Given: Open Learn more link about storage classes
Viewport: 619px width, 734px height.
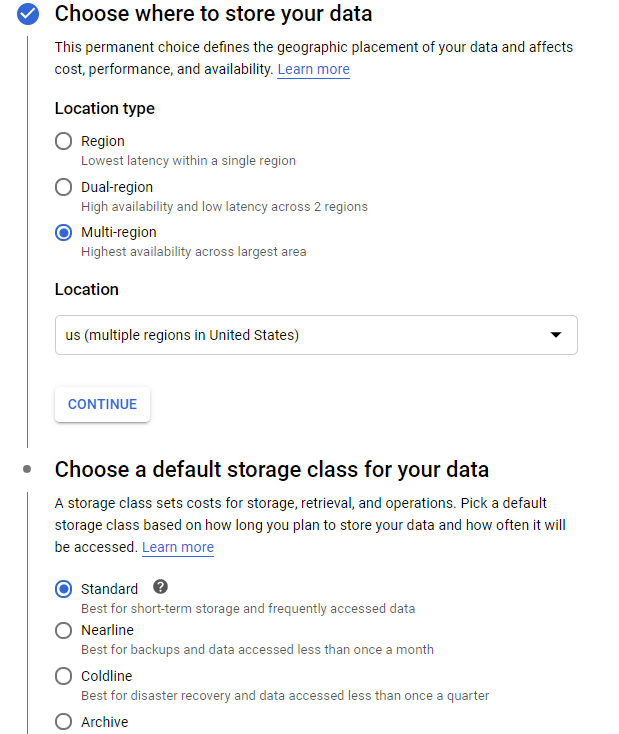Looking at the screenshot, I should click(x=178, y=547).
